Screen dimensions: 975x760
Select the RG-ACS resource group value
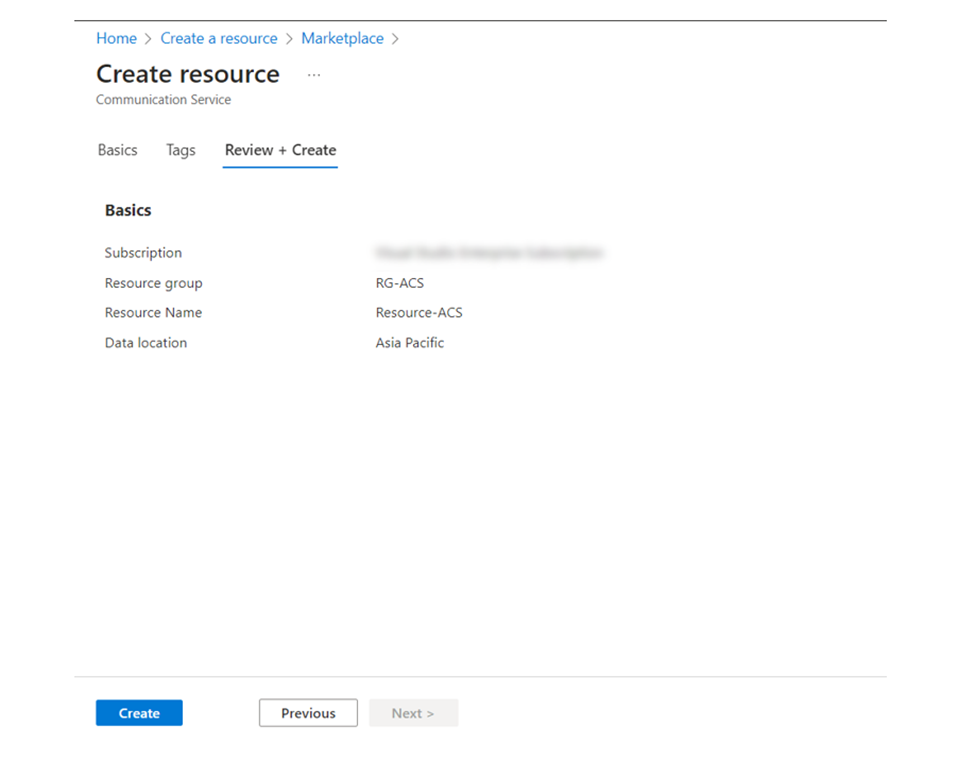coord(400,283)
